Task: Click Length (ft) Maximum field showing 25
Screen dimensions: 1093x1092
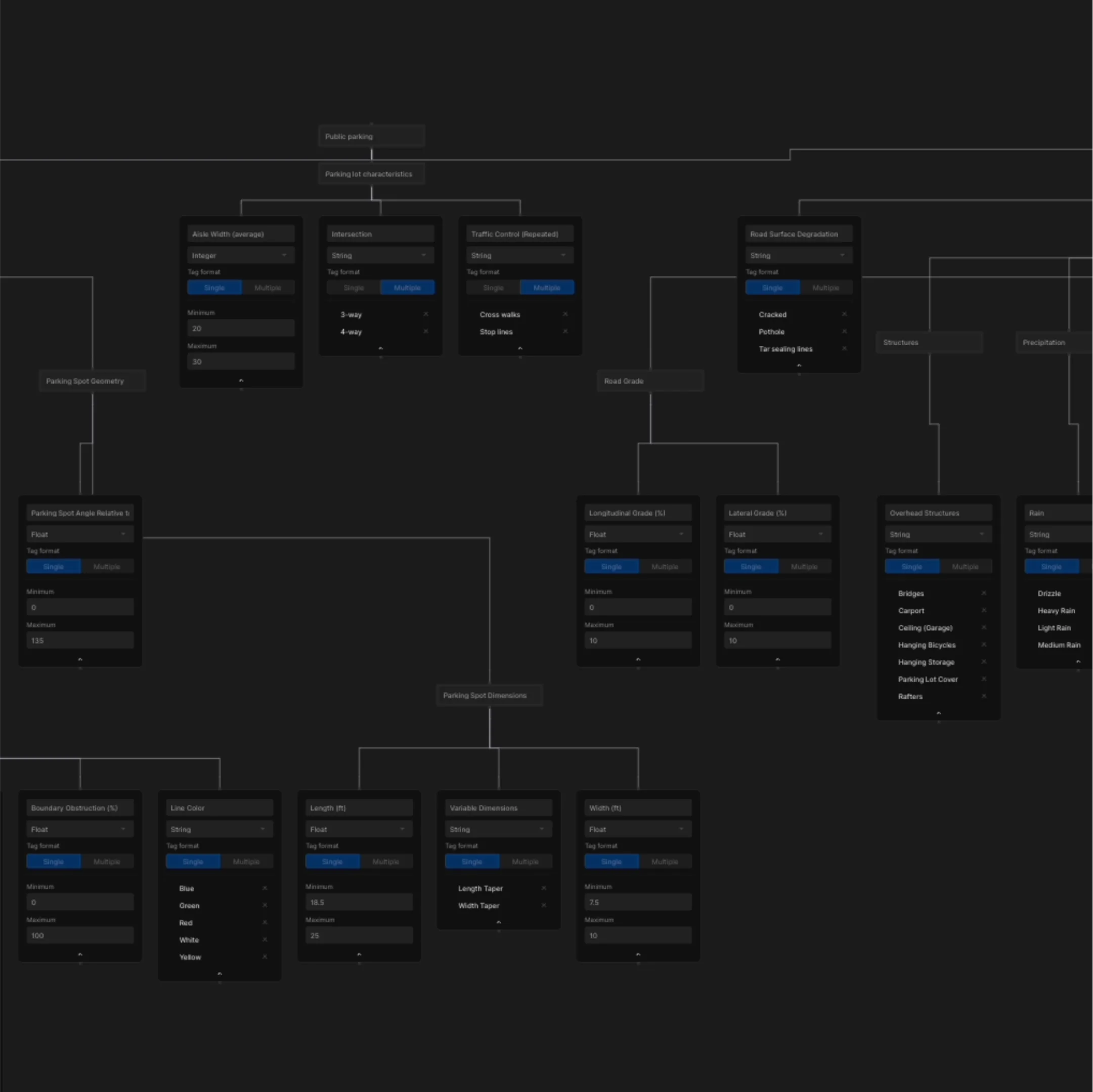Action: (x=359, y=935)
